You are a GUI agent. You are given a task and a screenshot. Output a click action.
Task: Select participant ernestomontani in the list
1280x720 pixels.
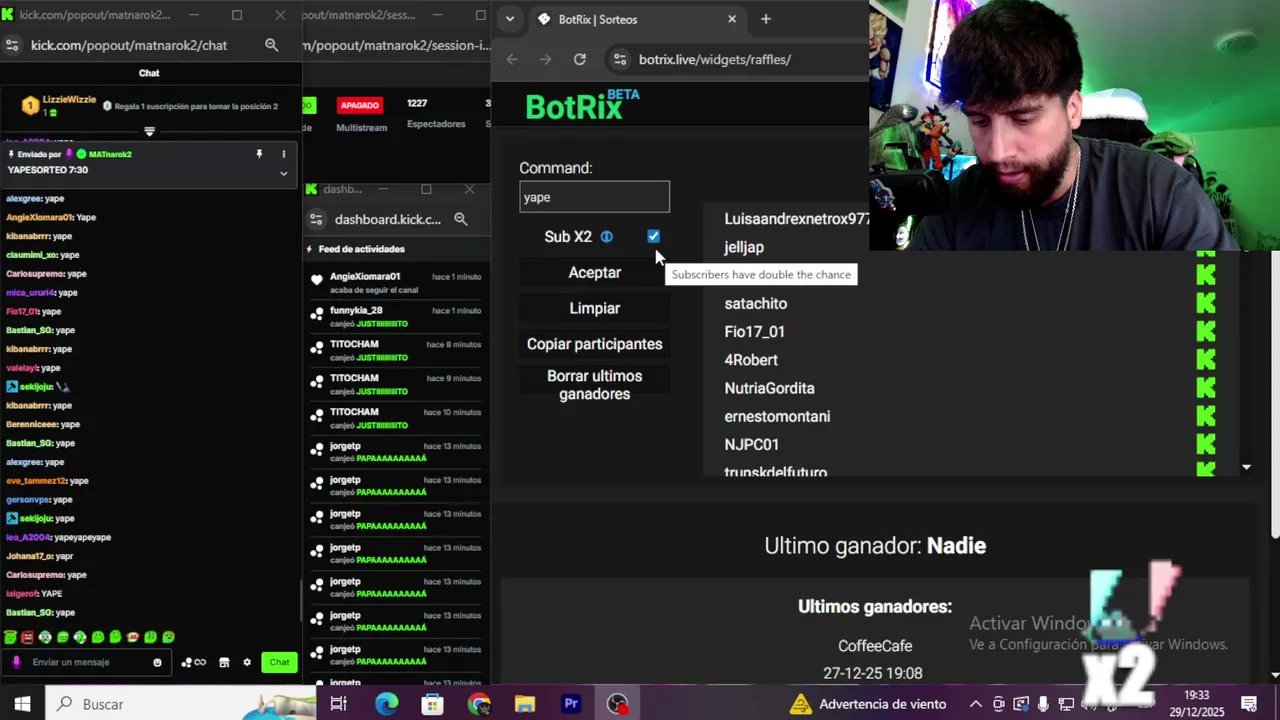click(x=777, y=416)
